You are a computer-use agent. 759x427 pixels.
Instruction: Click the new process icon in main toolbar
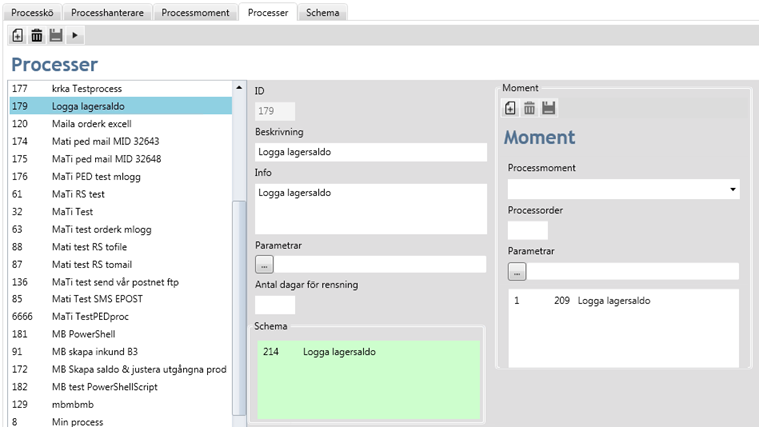(18, 35)
